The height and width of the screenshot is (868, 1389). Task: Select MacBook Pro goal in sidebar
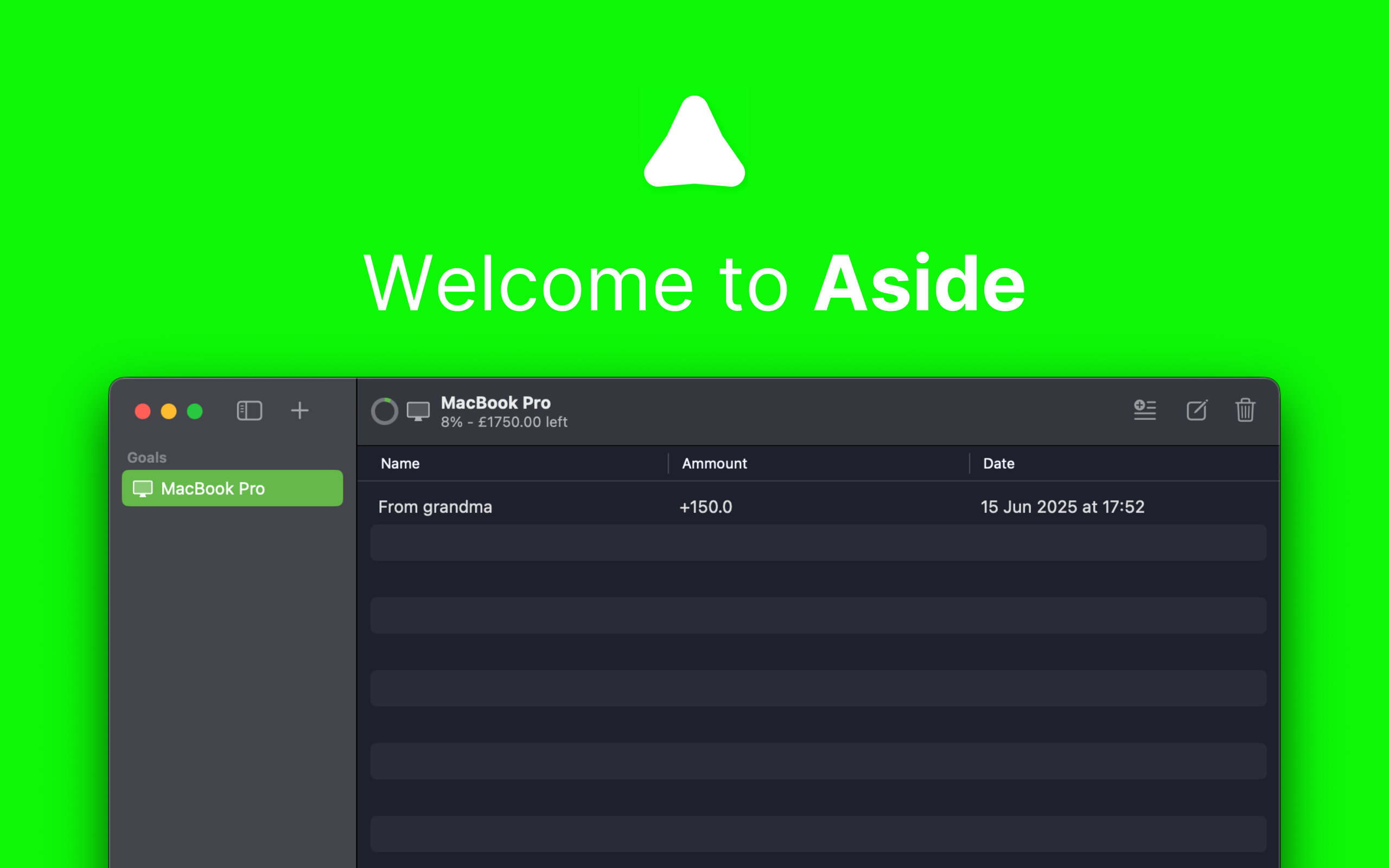[x=232, y=489]
